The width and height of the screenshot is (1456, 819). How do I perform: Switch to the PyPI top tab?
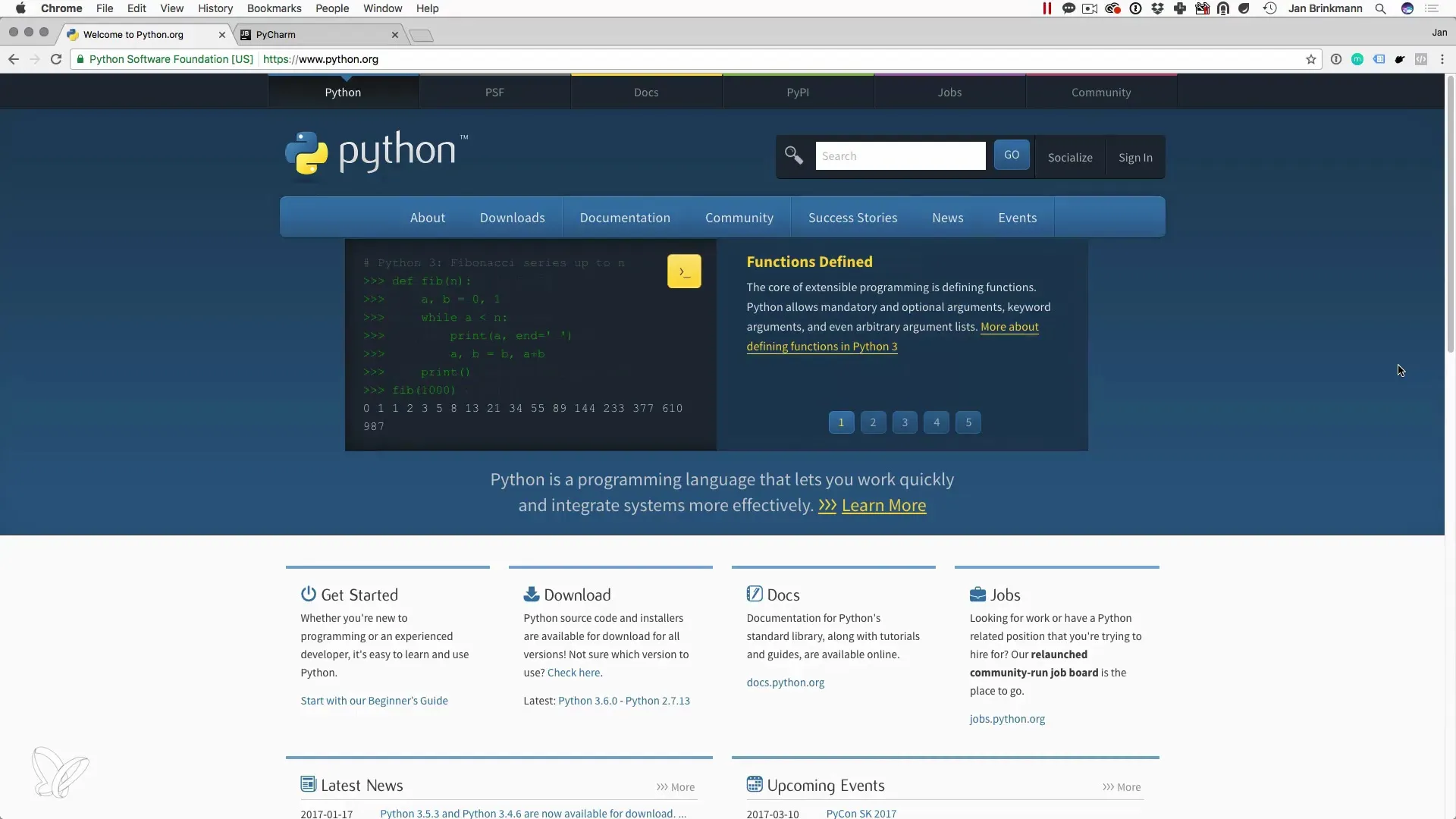point(798,92)
